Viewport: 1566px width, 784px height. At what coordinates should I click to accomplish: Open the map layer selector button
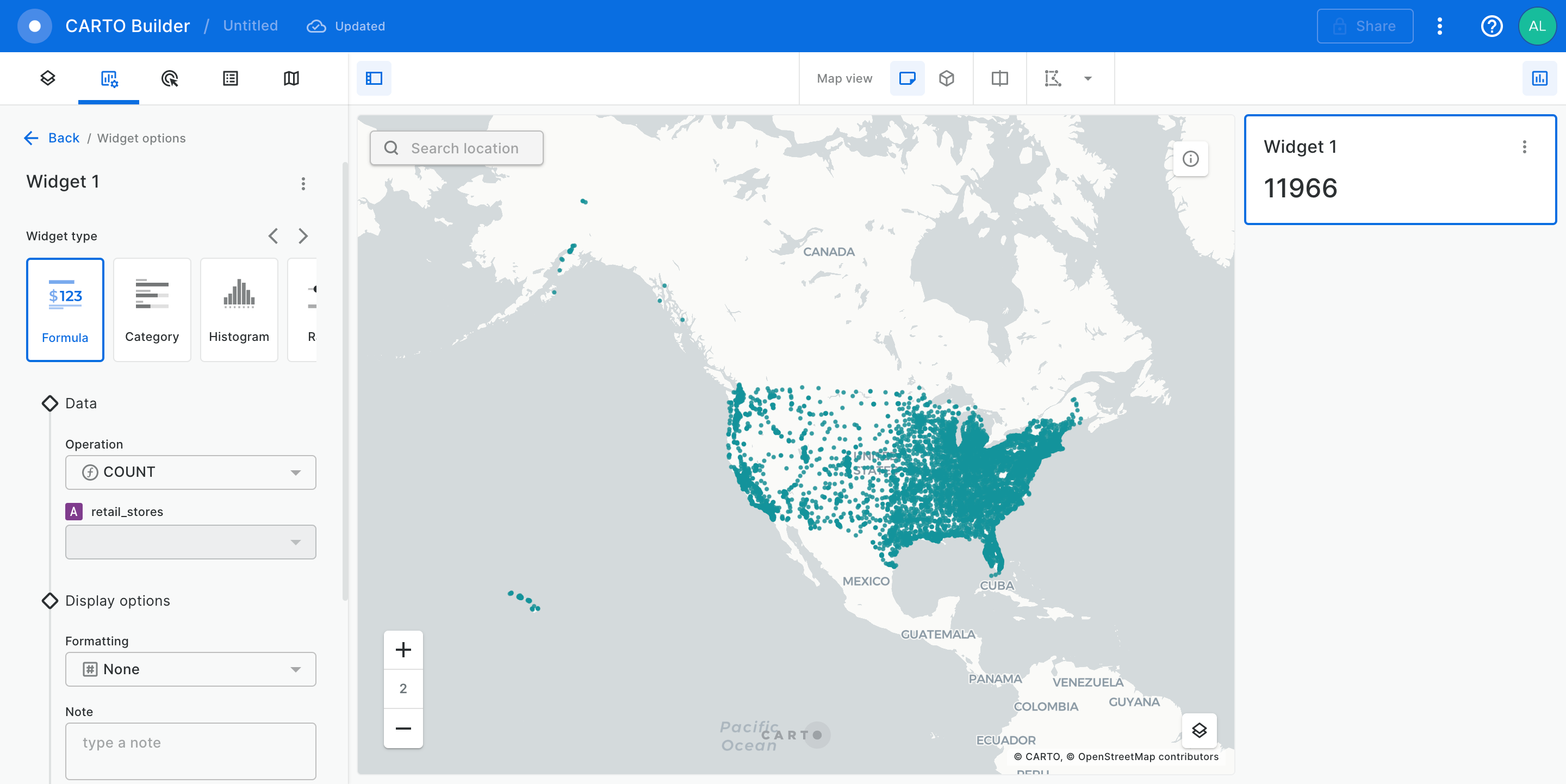click(1199, 730)
